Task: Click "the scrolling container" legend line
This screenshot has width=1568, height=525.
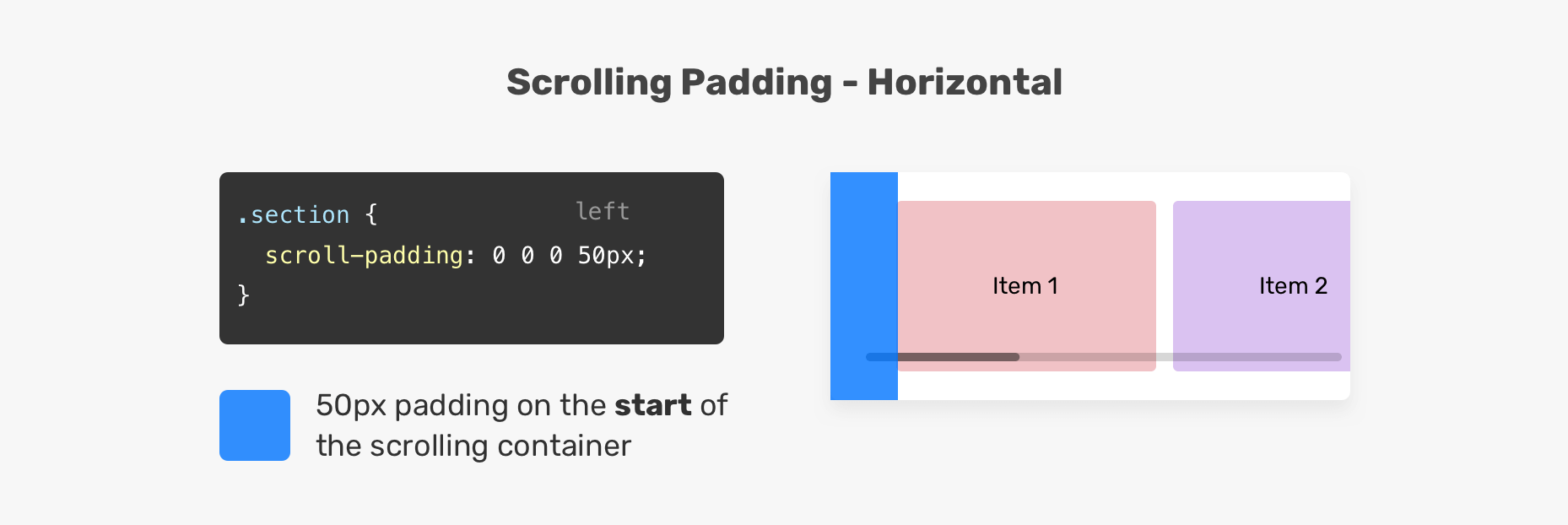Action: click(x=473, y=446)
